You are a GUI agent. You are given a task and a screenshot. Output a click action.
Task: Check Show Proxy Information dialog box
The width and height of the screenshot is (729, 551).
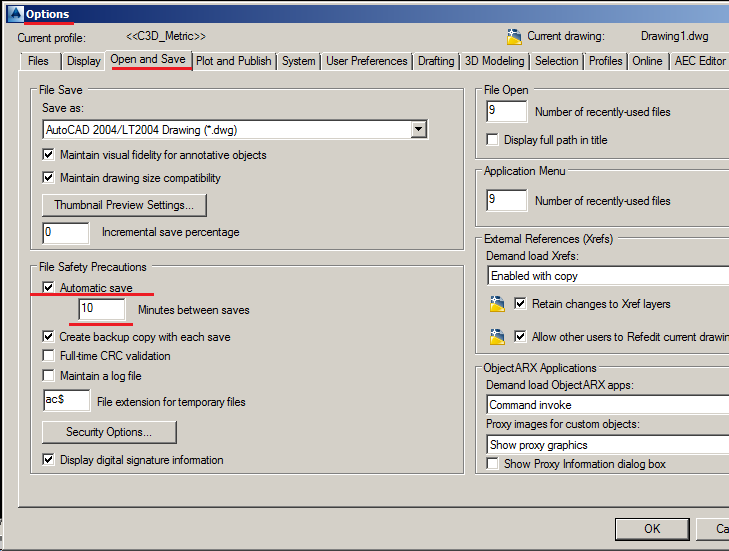click(x=492, y=464)
